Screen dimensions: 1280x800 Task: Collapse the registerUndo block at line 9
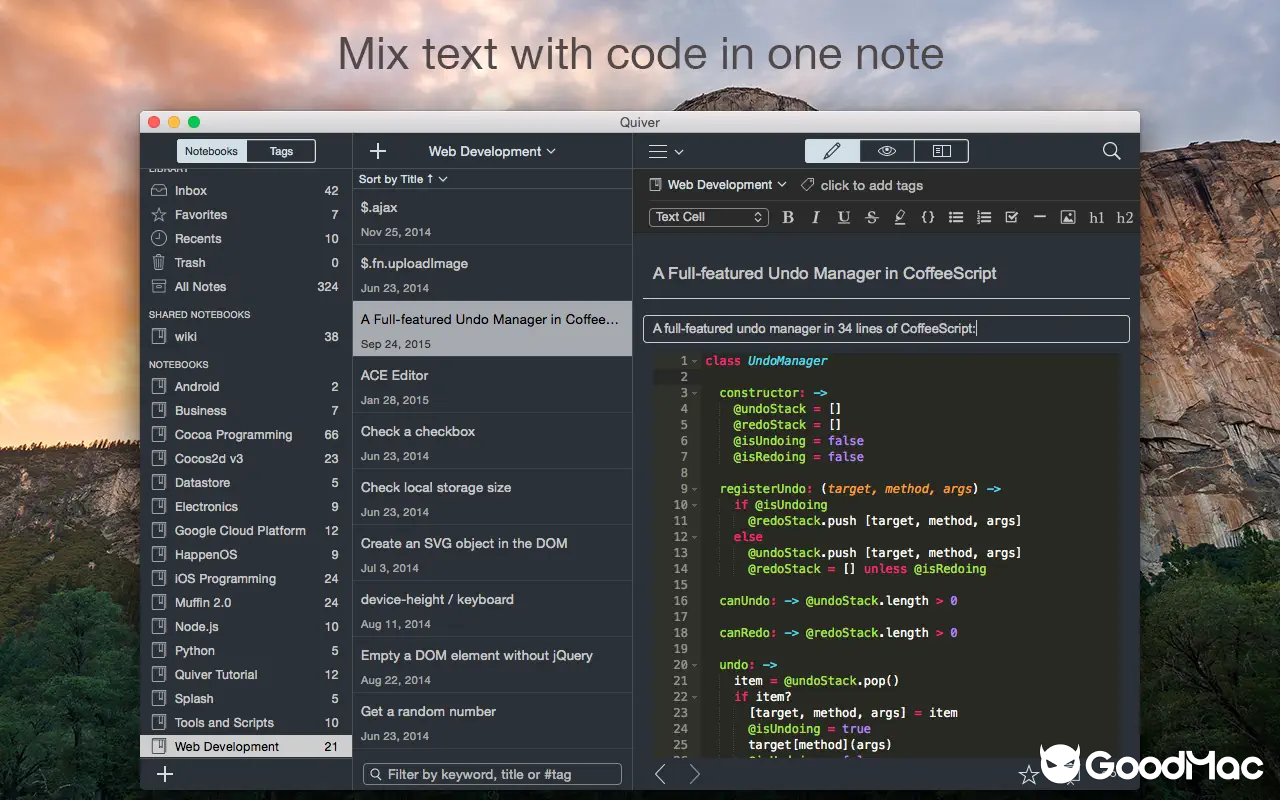click(695, 489)
